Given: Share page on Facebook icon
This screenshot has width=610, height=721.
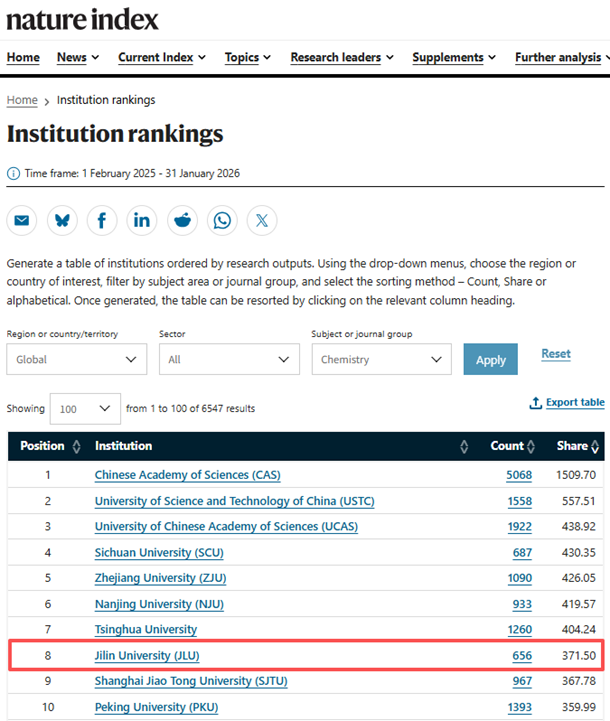Looking at the screenshot, I should coord(102,221).
